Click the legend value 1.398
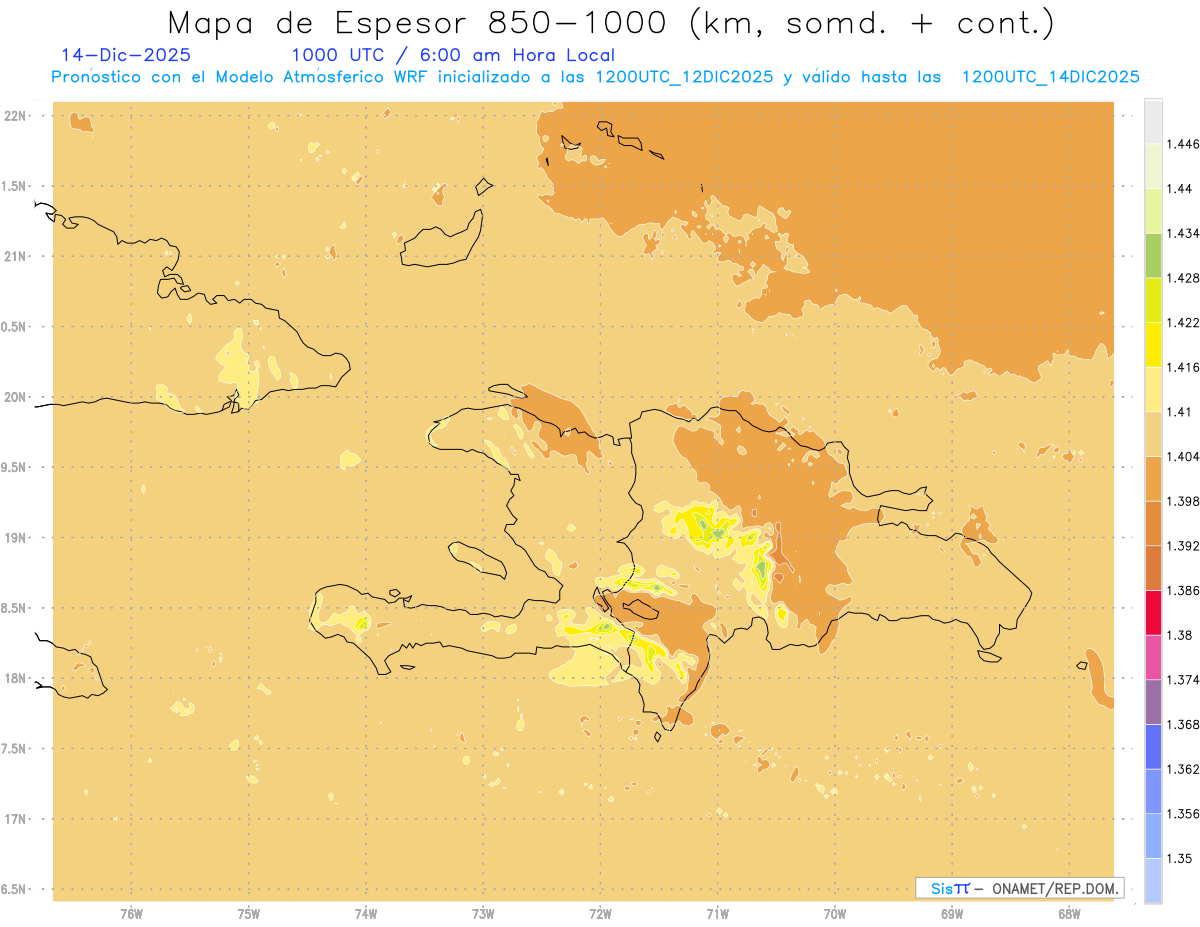The height and width of the screenshot is (927, 1200). [x=1184, y=501]
